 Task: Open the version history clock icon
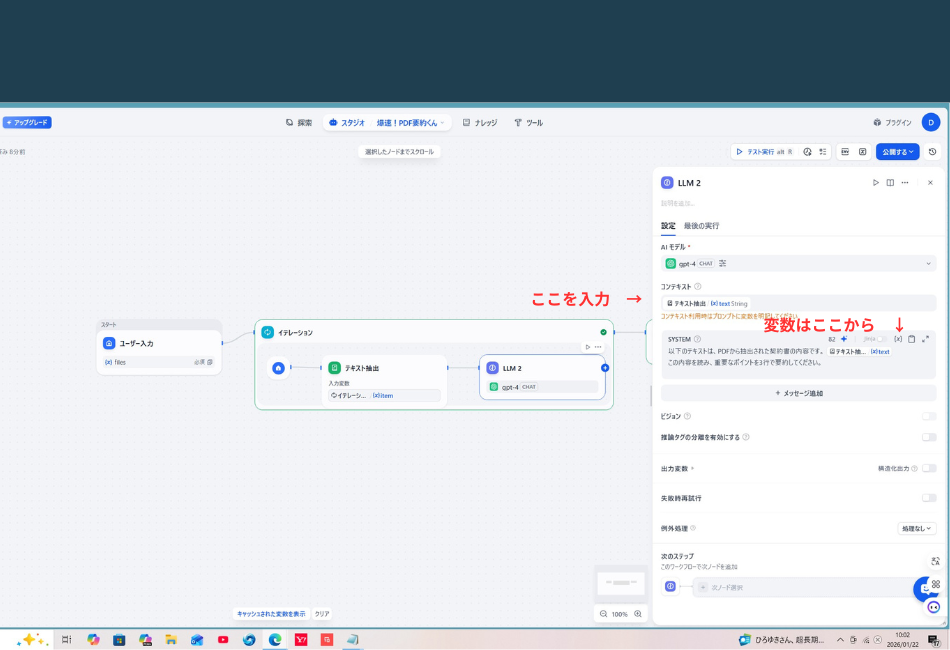tap(932, 152)
